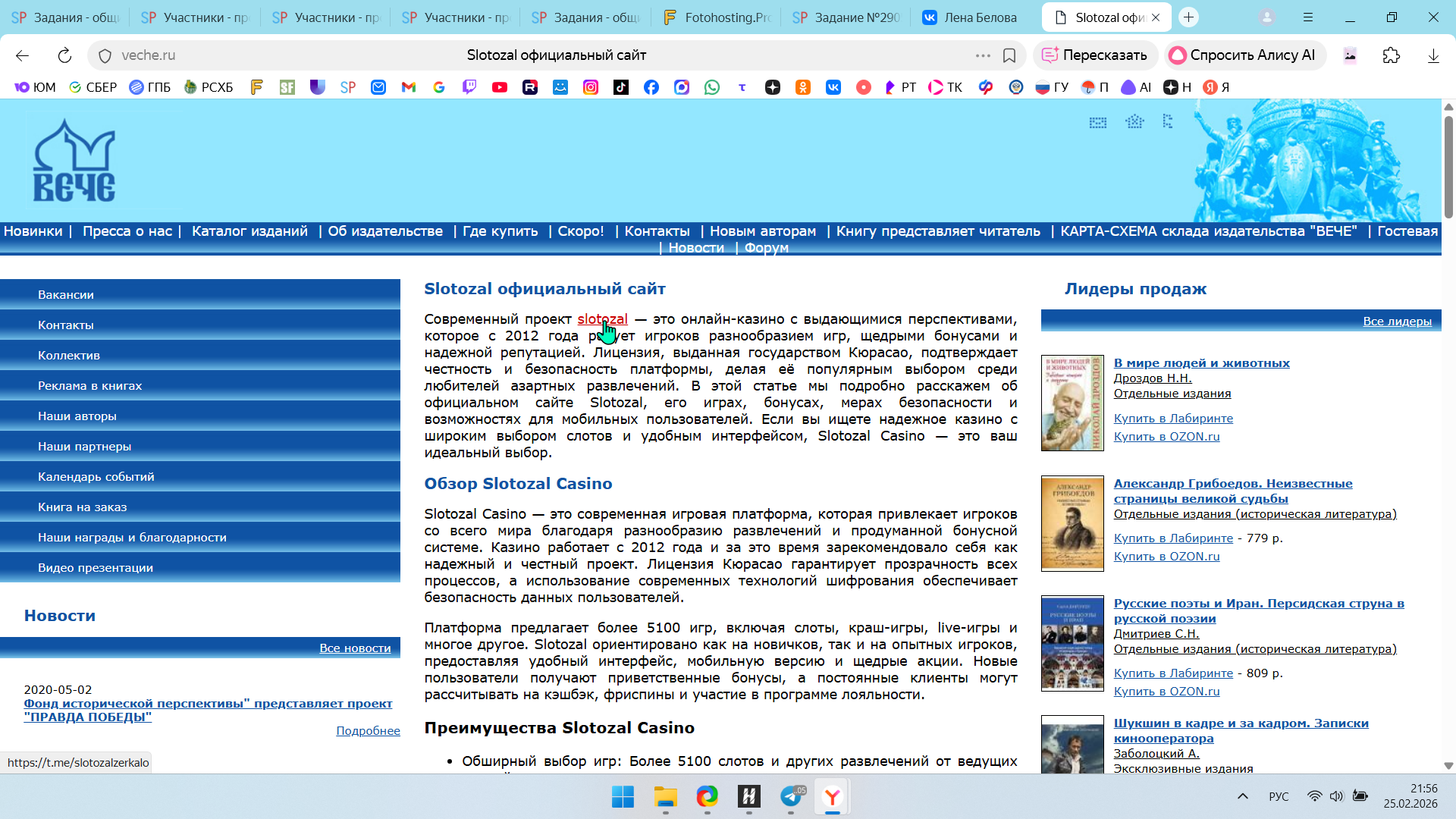Open the downloads arrow icon

(1433, 55)
